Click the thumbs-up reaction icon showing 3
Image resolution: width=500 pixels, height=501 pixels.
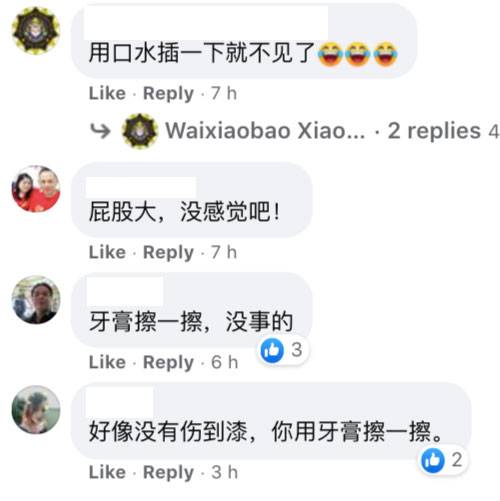pyautogui.click(x=272, y=350)
